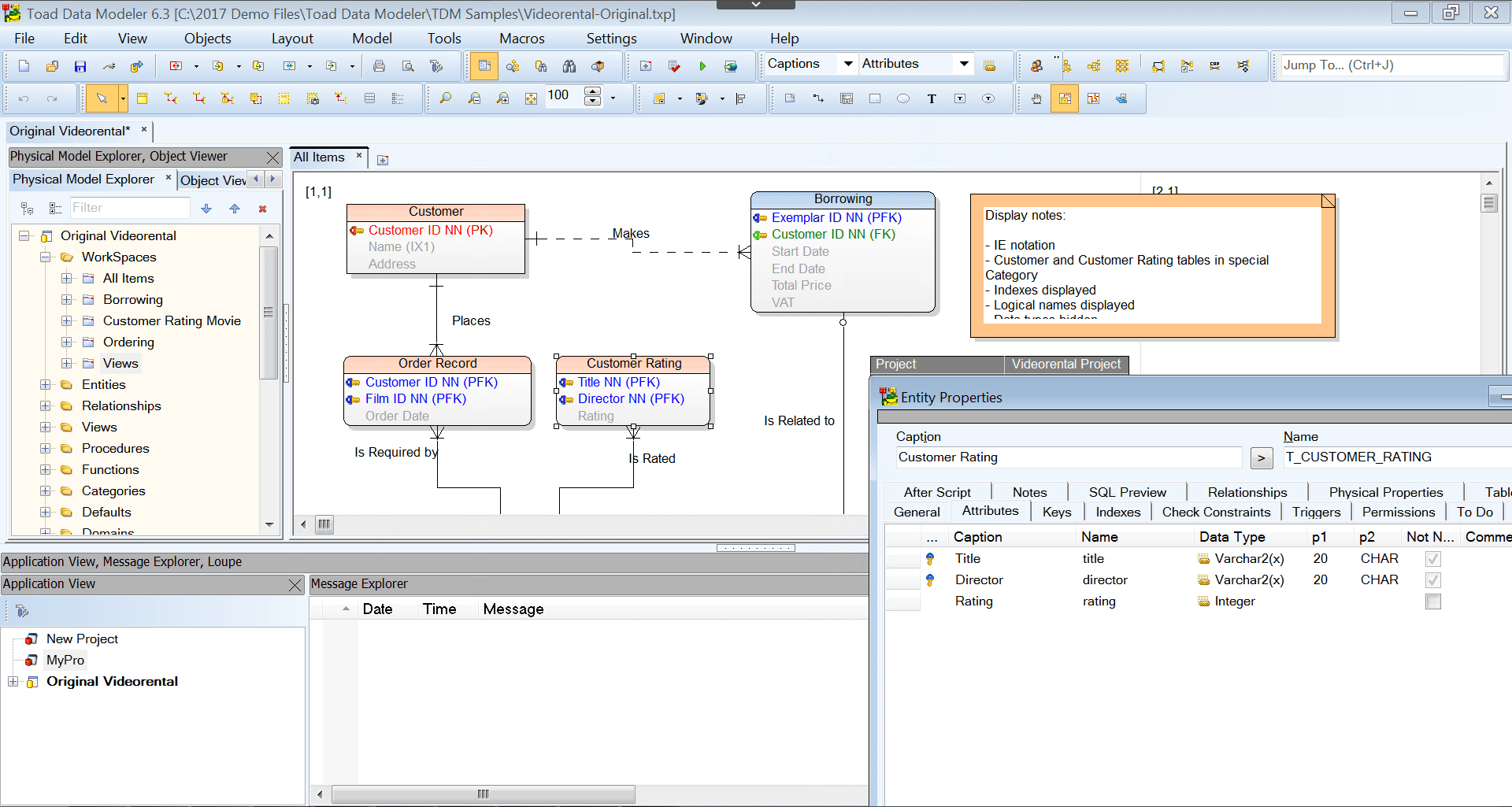Pick the text tool in the toolbar
1512x807 pixels.
(932, 98)
